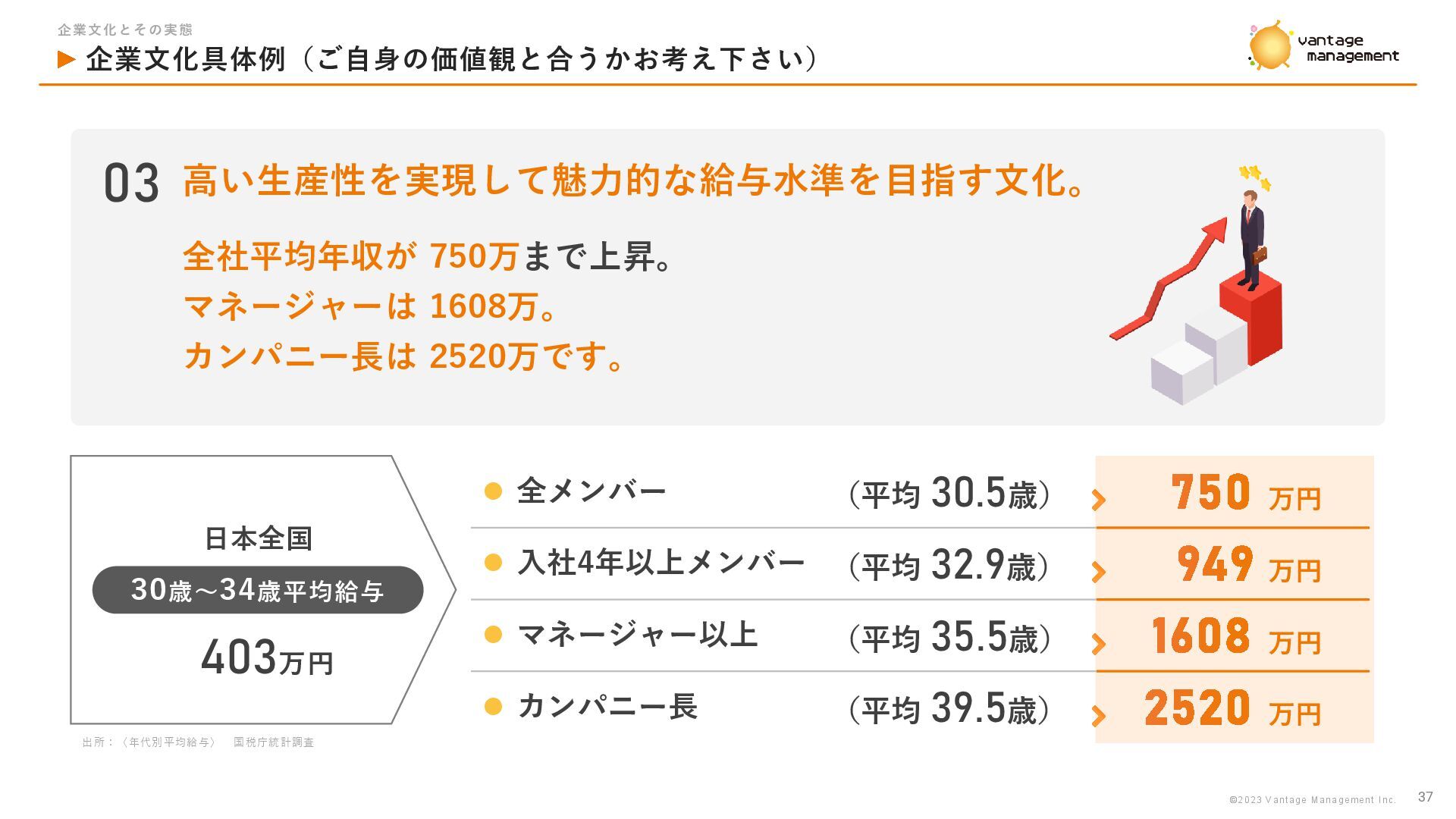Screen dimensions: 1456x819
Task: Click the 2520 万円 salary cell
Action: coord(1232,708)
